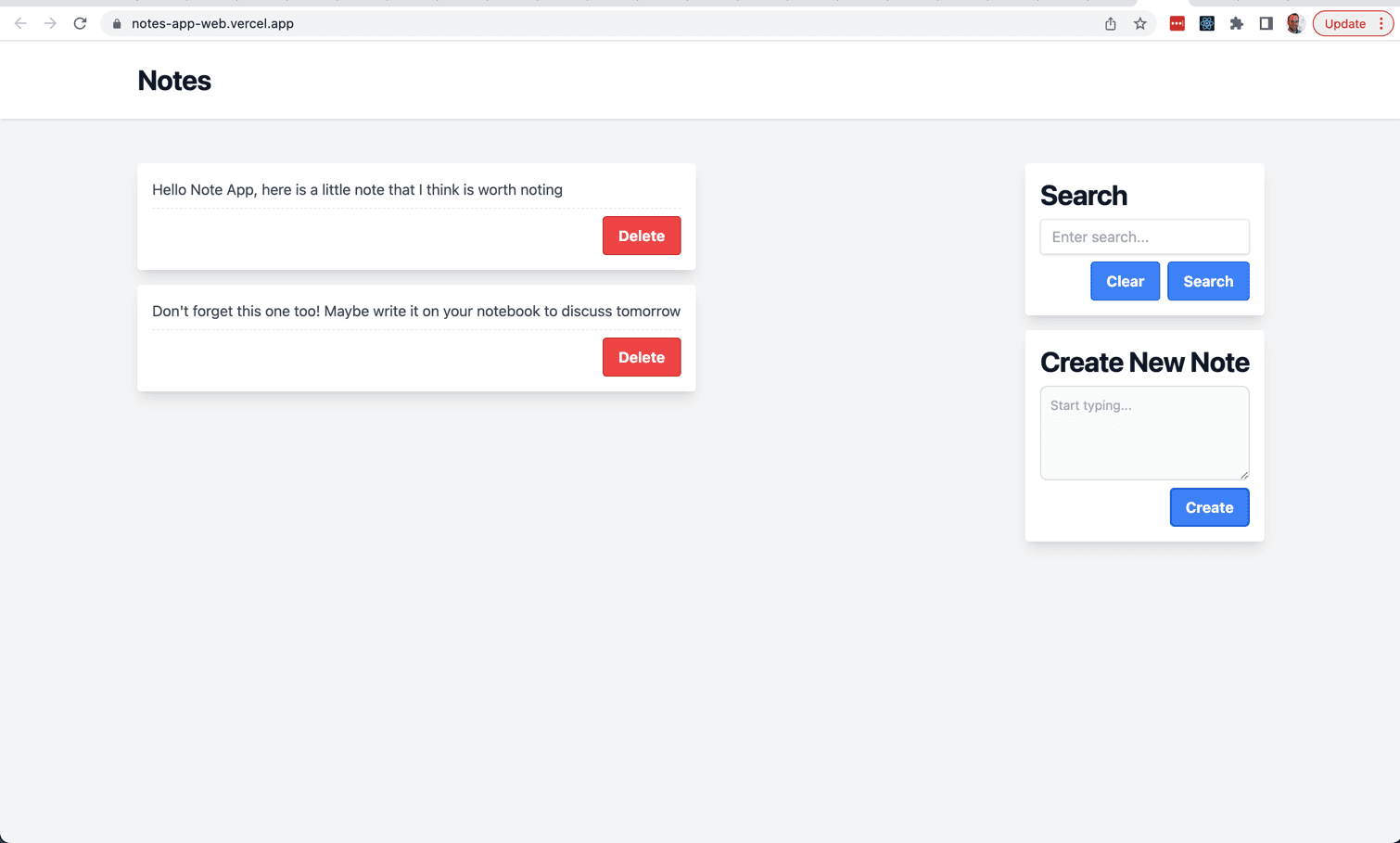
Task: Open the red extension icon
Action: coord(1177,24)
